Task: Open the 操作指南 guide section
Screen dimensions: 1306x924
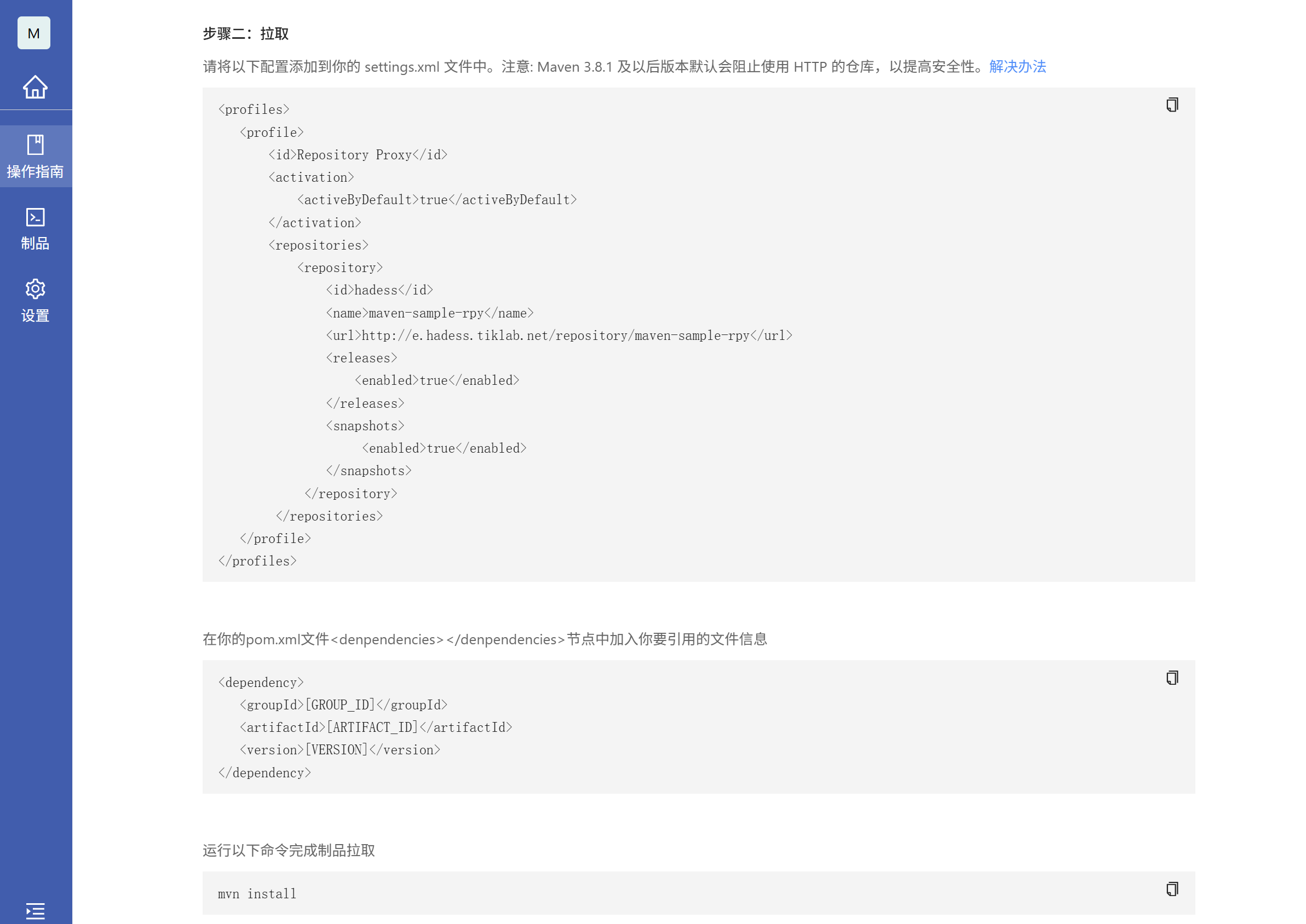Action: click(35, 157)
